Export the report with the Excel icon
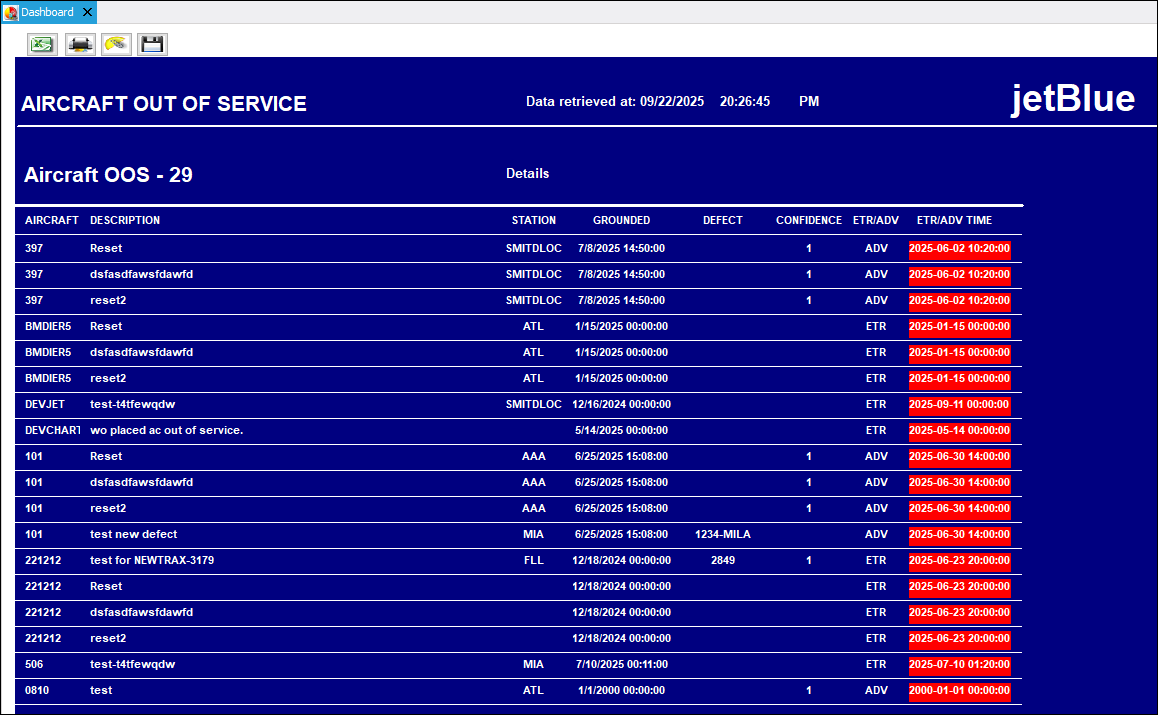Image resolution: width=1158 pixels, height=715 pixels. tap(42, 44)
